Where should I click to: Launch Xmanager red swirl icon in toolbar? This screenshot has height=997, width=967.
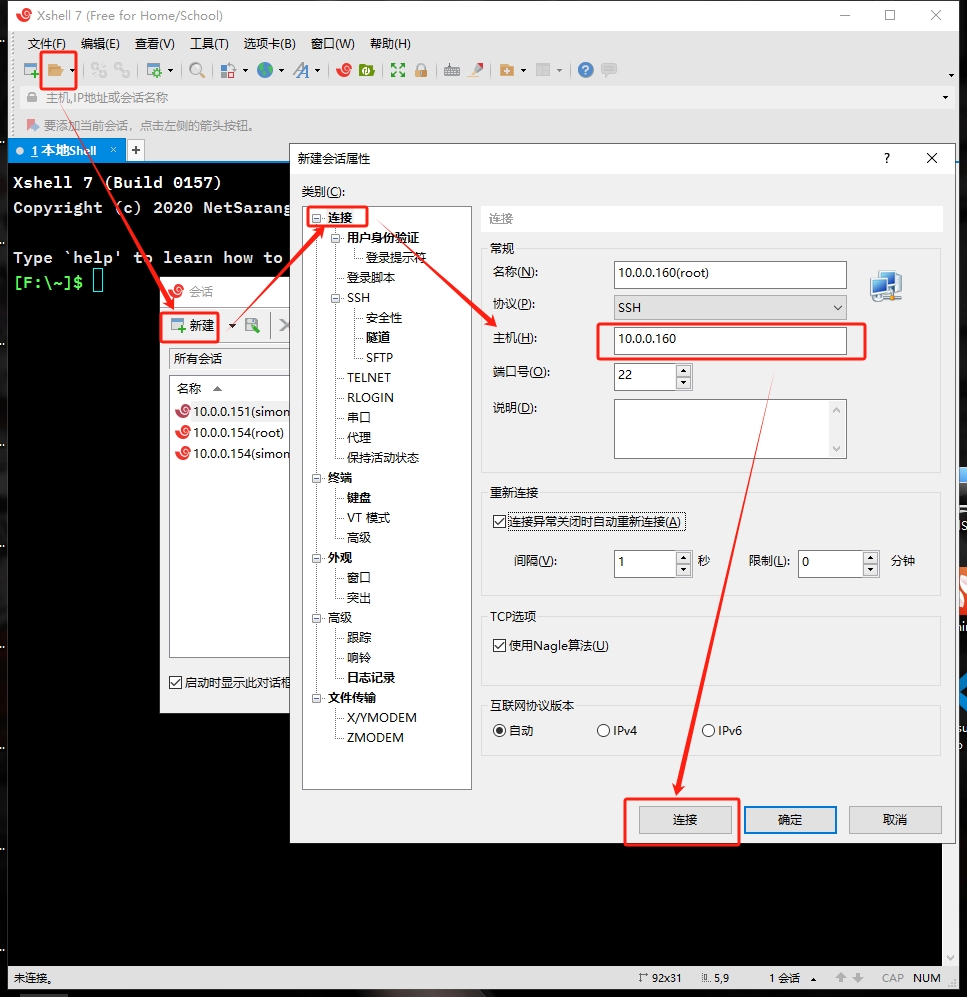(x=344, y=70)
